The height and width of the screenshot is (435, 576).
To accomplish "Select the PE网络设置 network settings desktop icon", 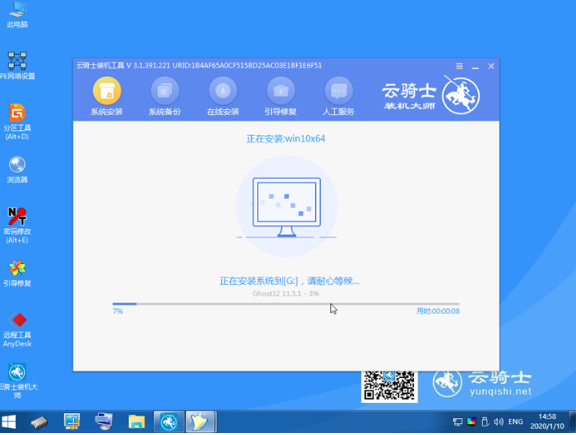I will pyautogui.click(x=17, y=65).
